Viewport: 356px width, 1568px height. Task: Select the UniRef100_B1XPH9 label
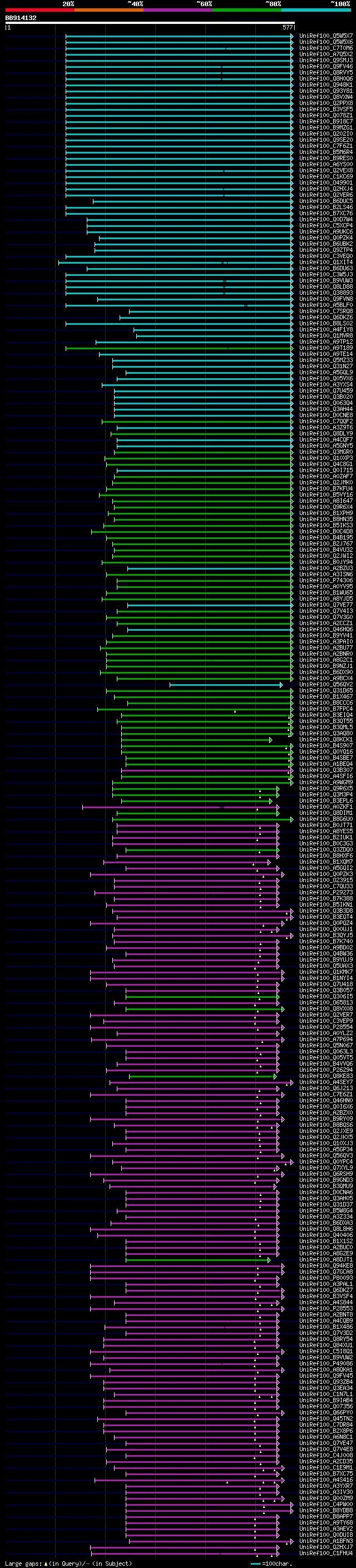click(x=325, y=513)
